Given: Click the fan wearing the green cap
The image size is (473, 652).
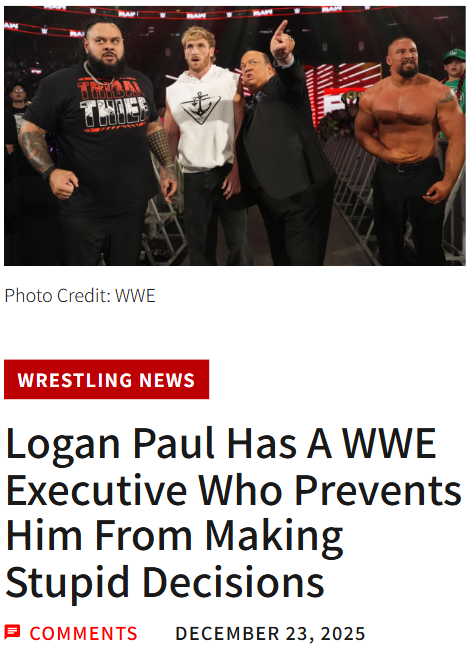Looking at the screenshot, I should 455,77.
